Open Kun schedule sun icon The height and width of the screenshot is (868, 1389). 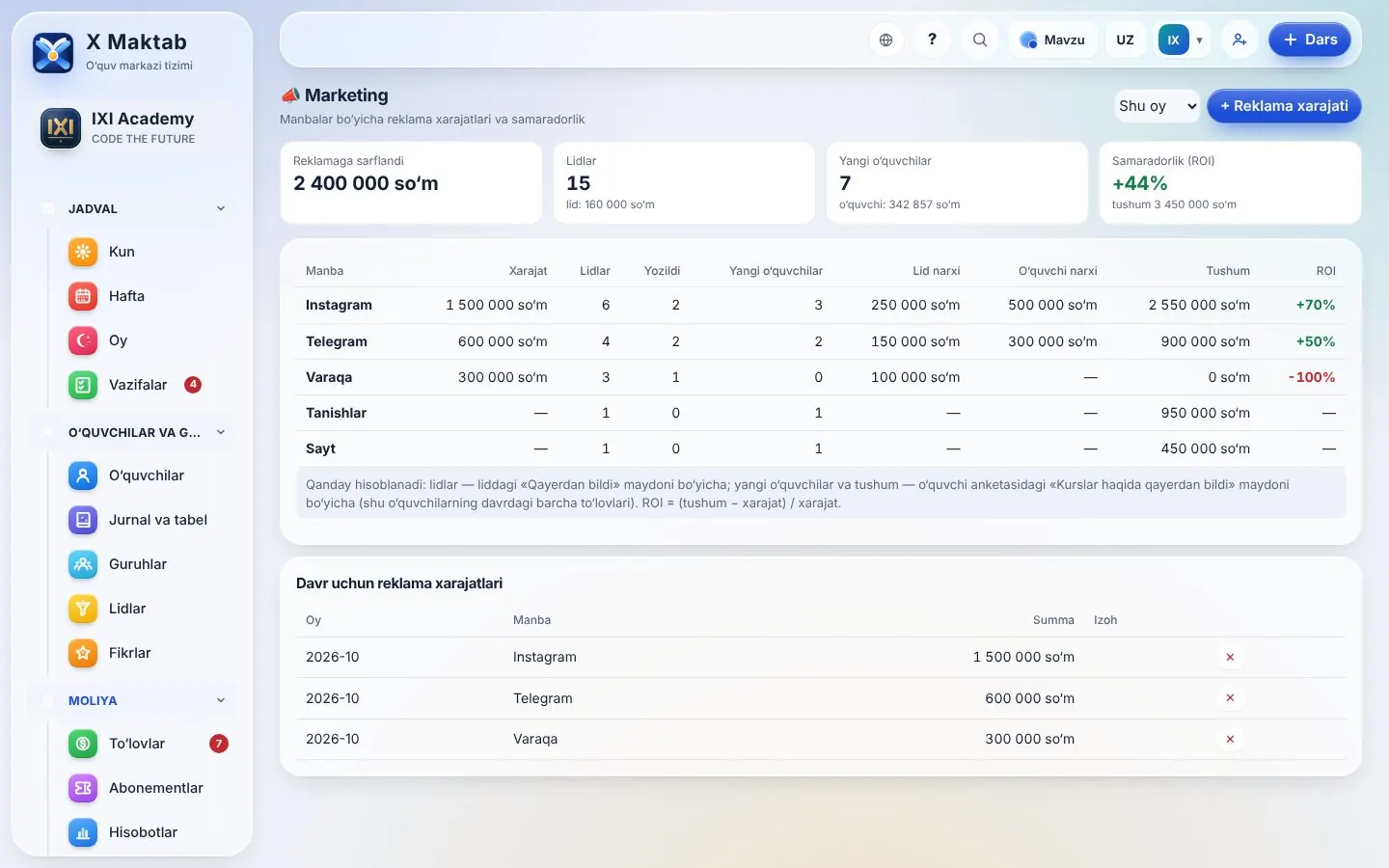[83, 252]
